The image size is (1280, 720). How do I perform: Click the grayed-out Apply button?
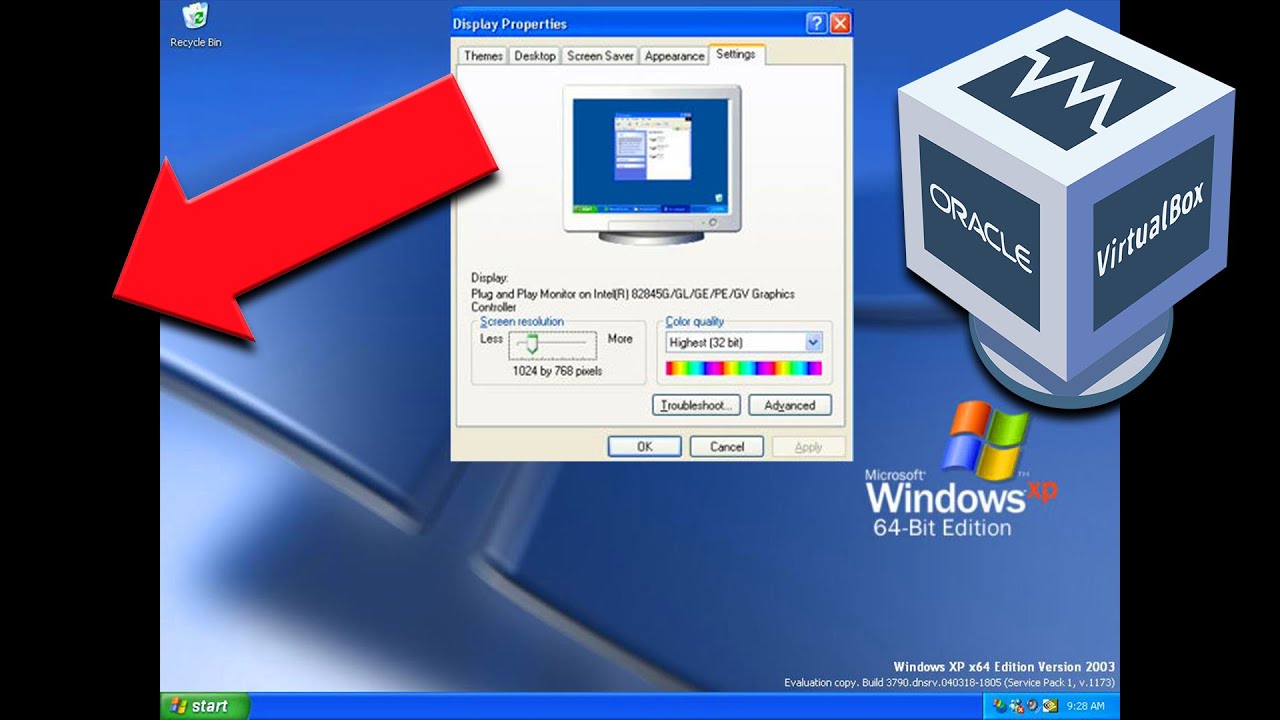click(808, 447)
